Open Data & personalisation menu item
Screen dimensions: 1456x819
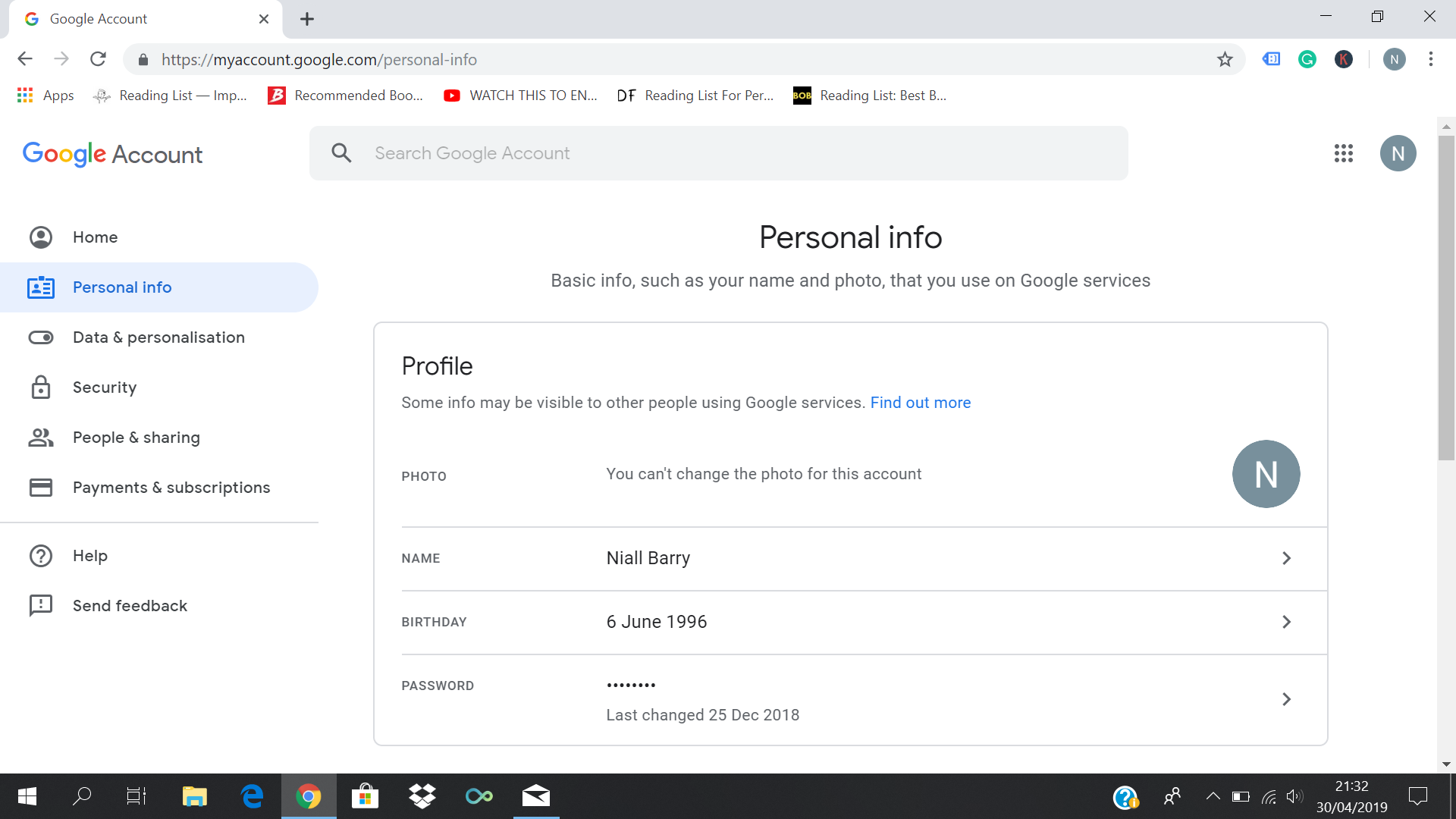(158, 337)
